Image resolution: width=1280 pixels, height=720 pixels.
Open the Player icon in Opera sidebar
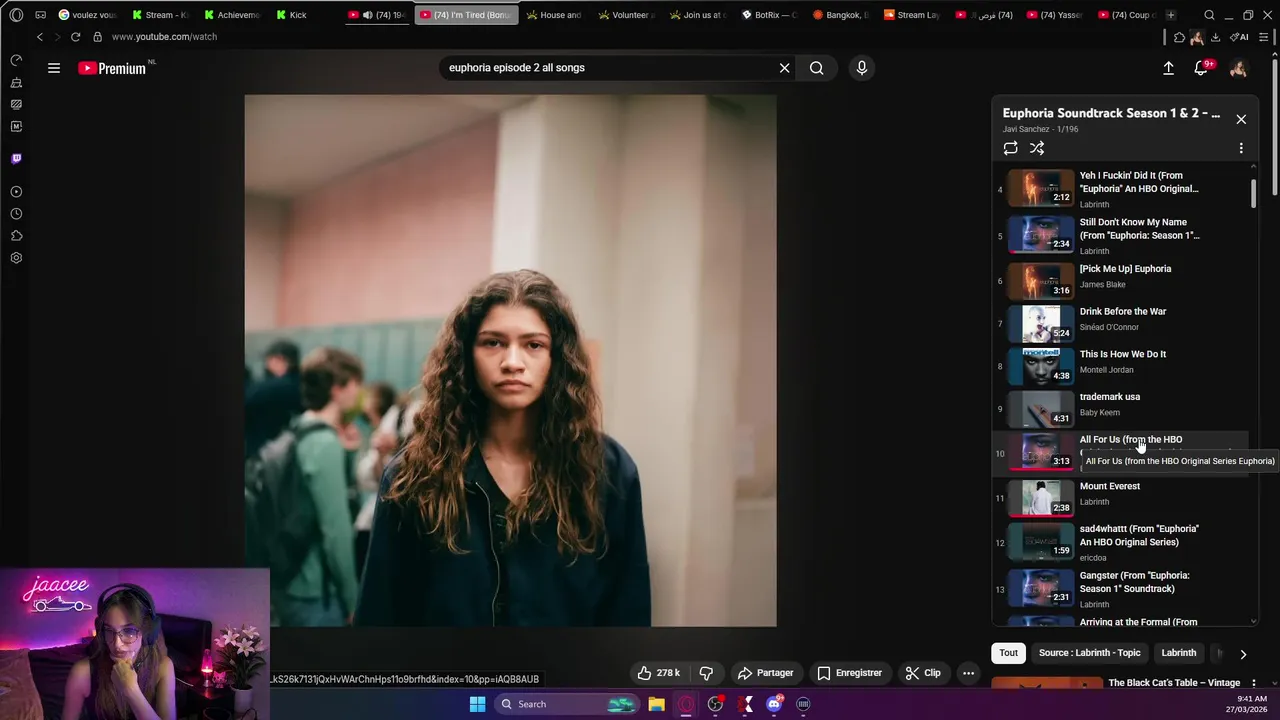[x=16, y=191]
